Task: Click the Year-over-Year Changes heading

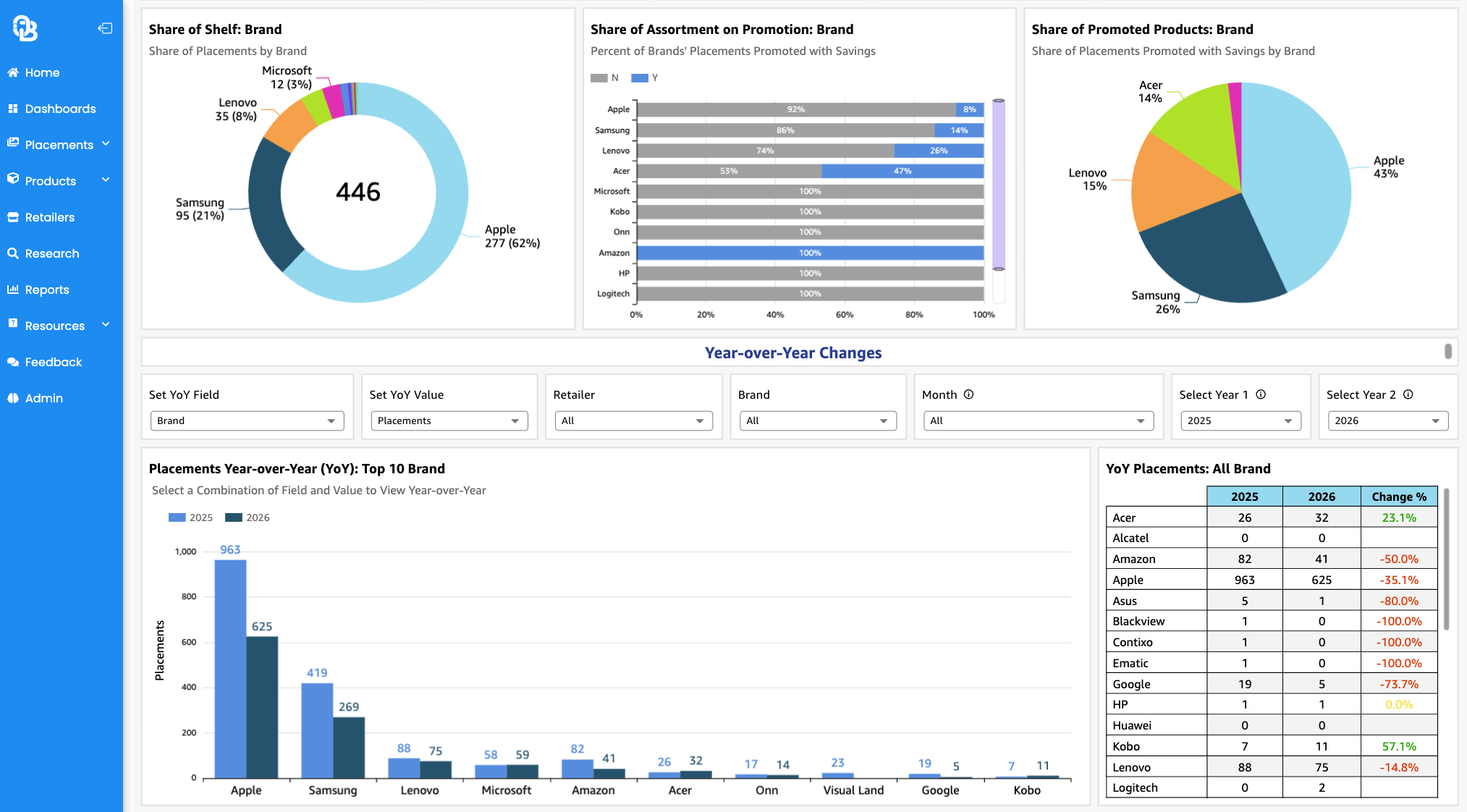Action: pos(793,352)
